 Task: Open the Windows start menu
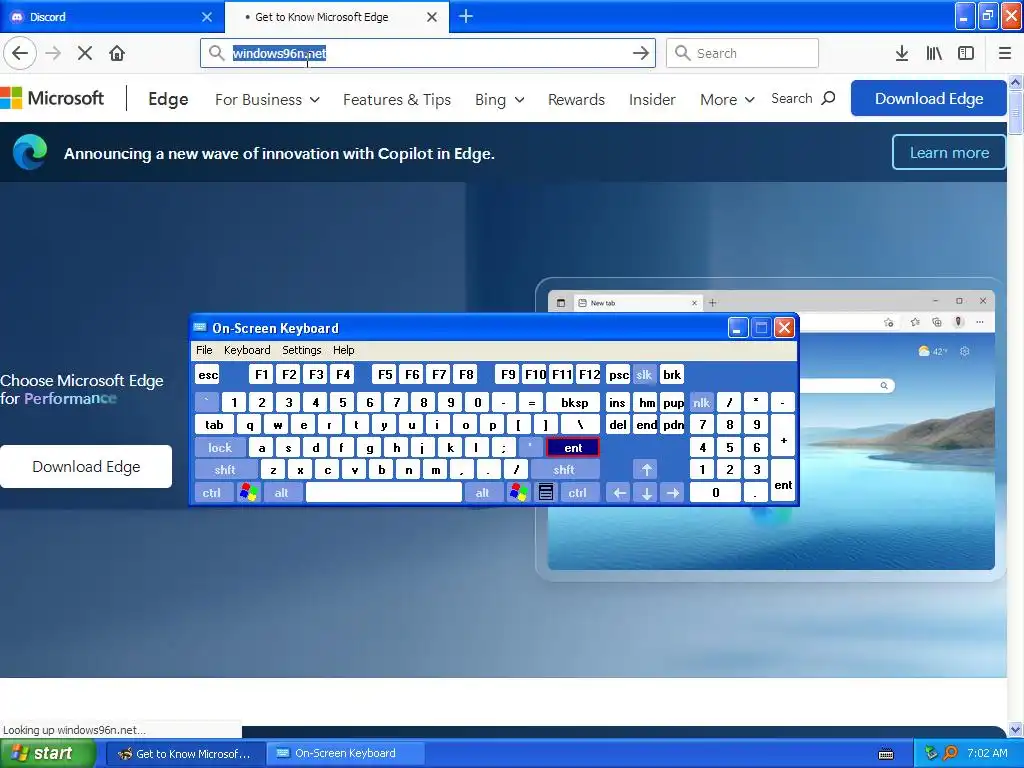point(48,754)
